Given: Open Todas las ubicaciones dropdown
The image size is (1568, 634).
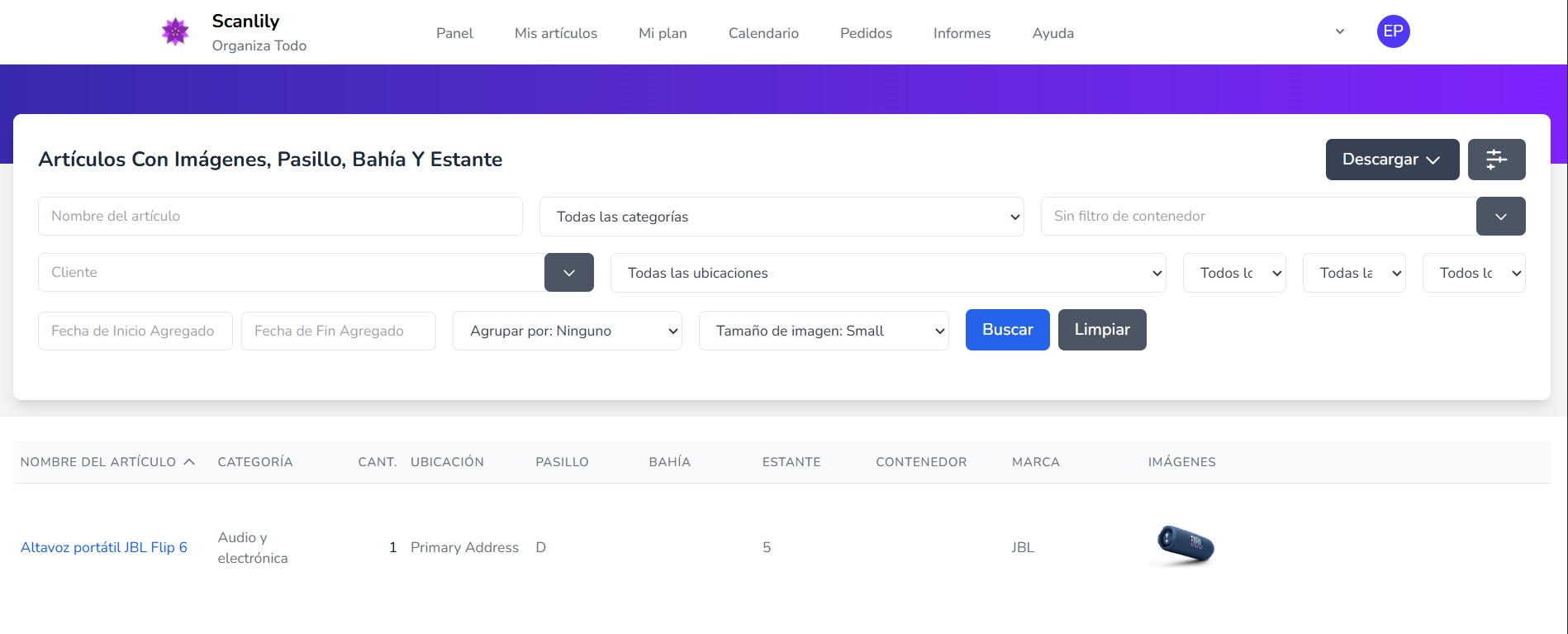Looking at the screenshot, I should tap(887, 273).
